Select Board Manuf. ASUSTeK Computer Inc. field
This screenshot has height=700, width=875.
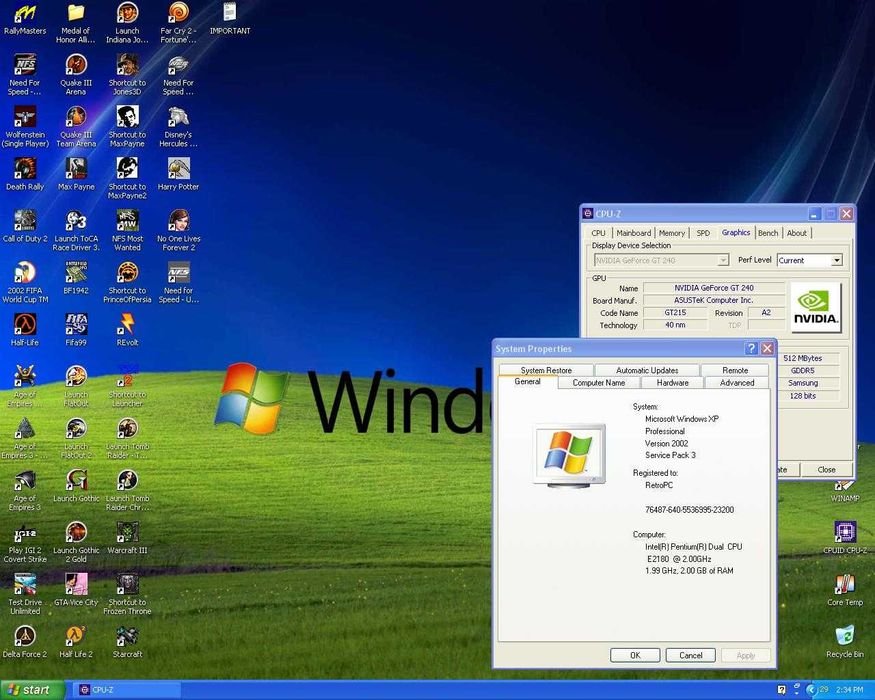714,300
